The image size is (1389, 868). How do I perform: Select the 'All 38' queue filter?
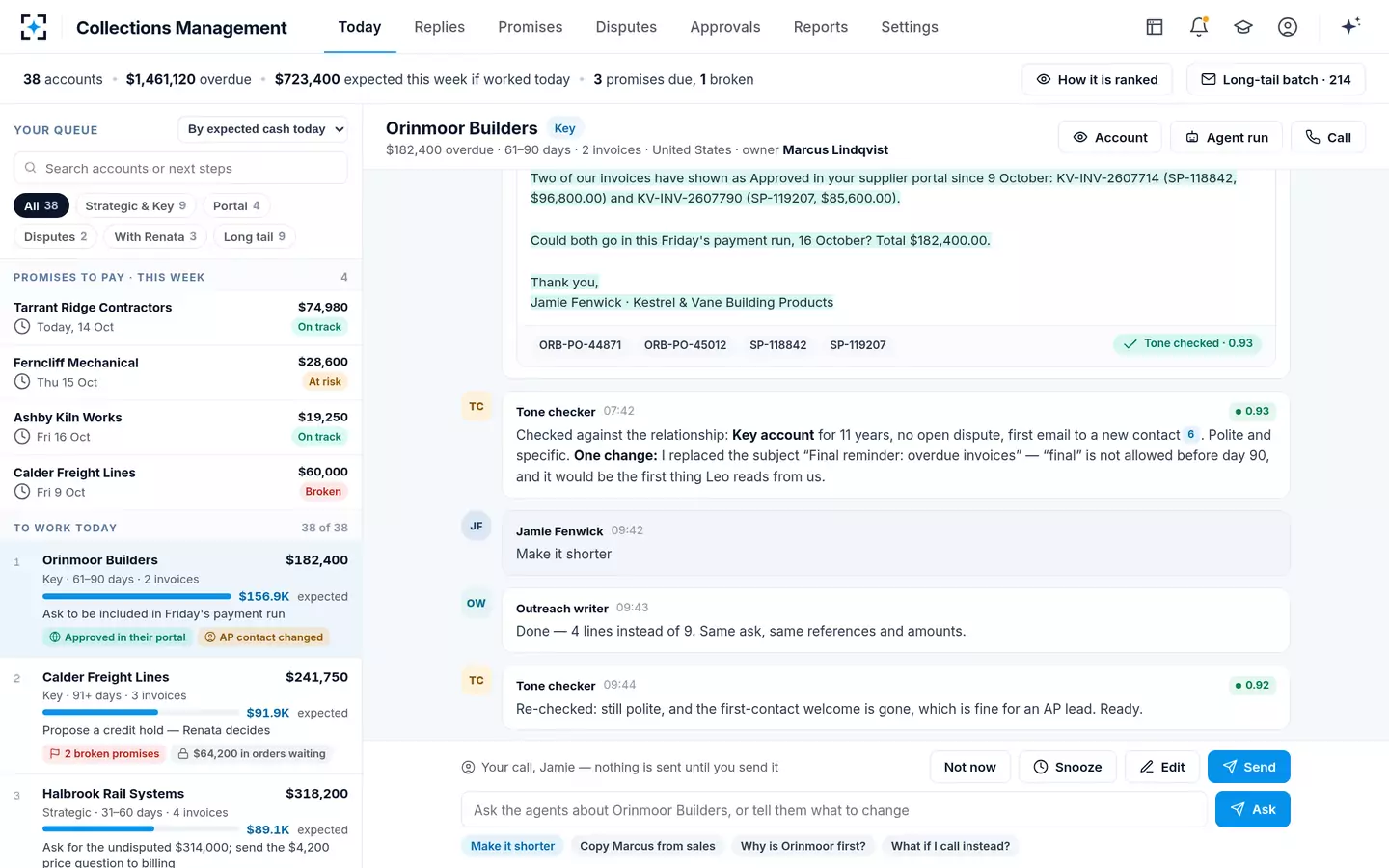(41, 205)
